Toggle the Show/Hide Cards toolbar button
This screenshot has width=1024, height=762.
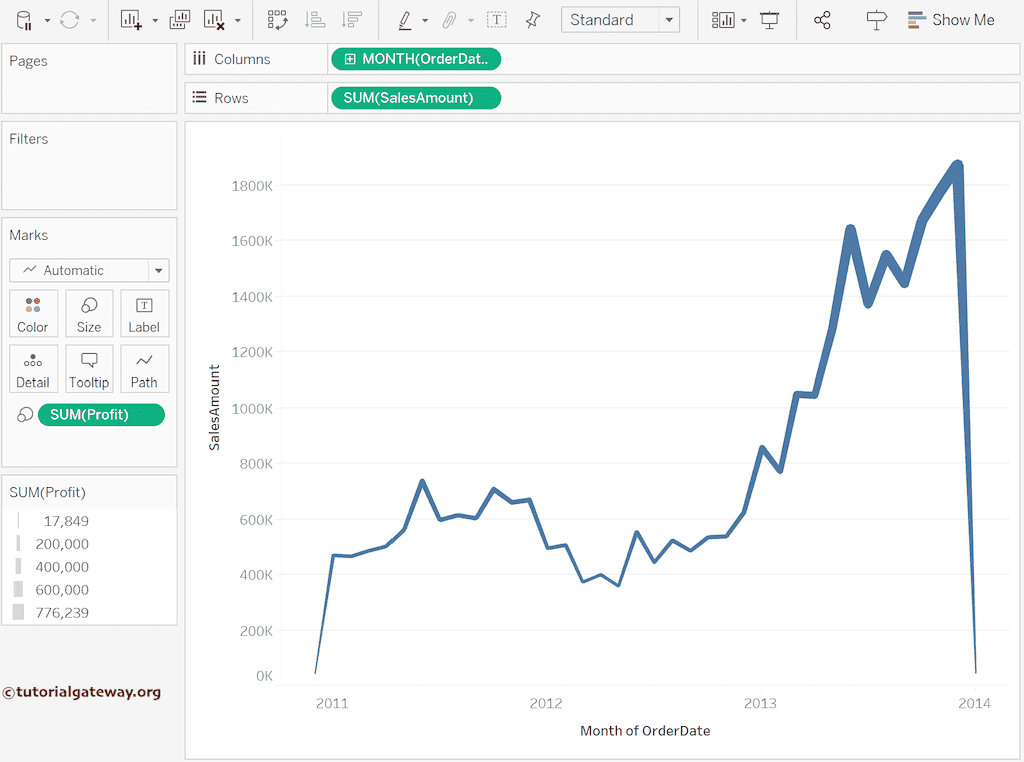coord(723,19)
